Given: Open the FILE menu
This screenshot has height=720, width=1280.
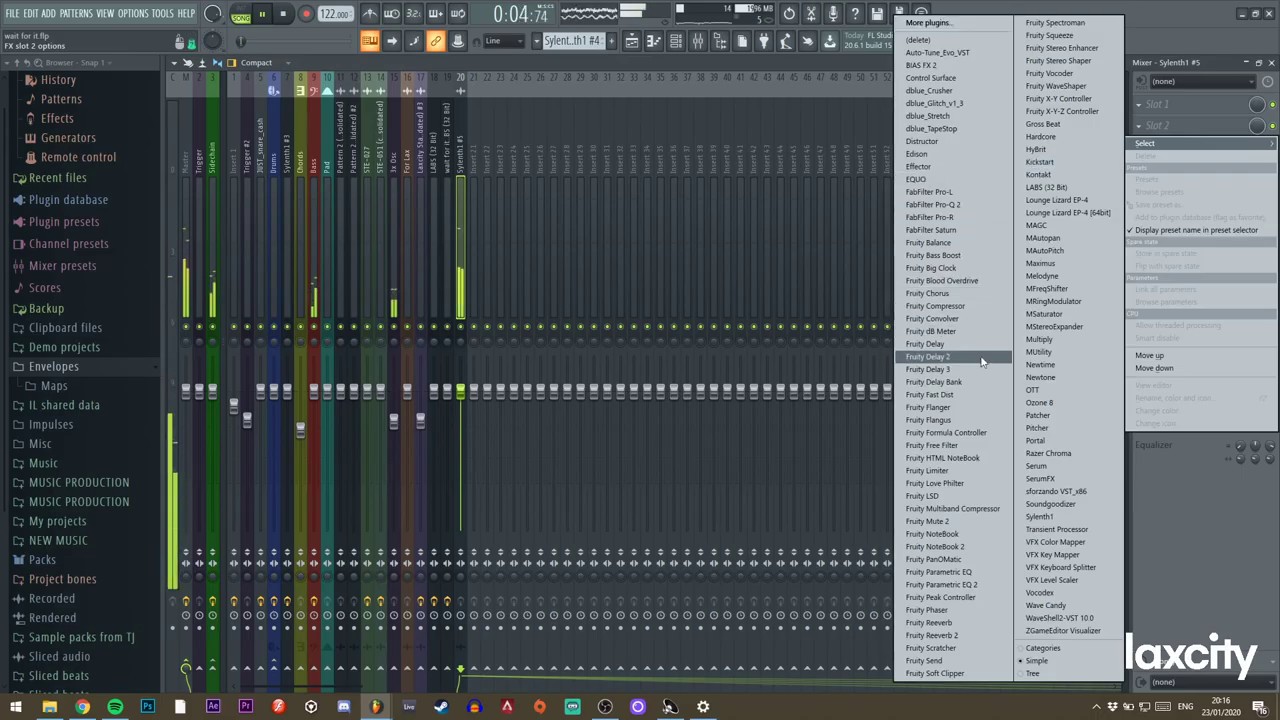Looking at the screenshot, I should tap(13, 14).
